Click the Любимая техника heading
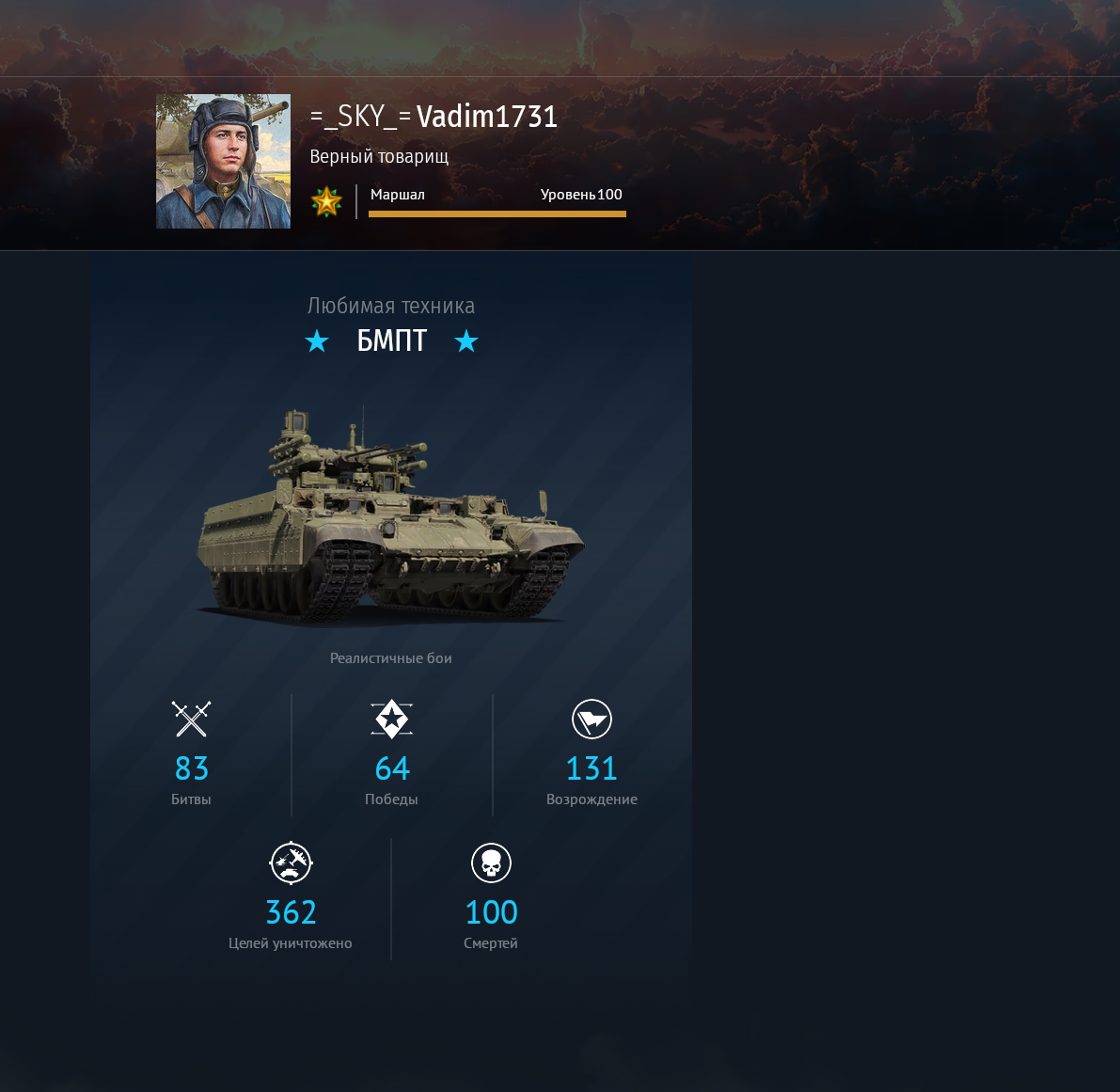Viewport: 1120px width, 1092px height. (x=390, y=306)
